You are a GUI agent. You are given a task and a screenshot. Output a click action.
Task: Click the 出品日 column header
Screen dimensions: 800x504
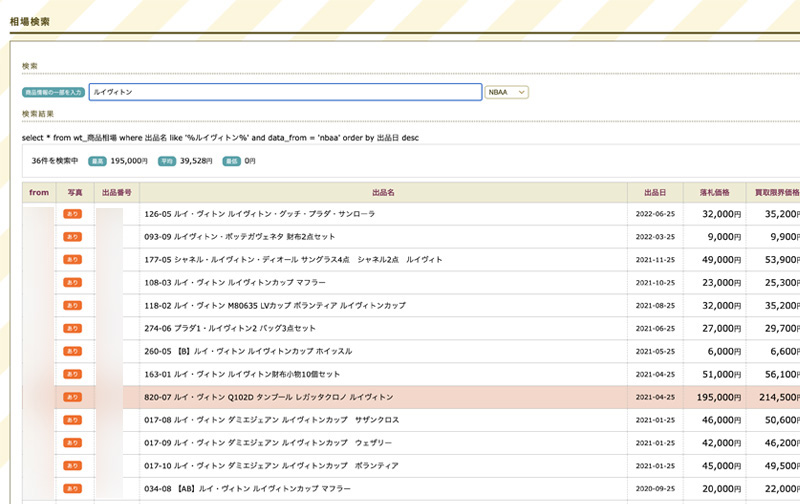pos(655,192)
